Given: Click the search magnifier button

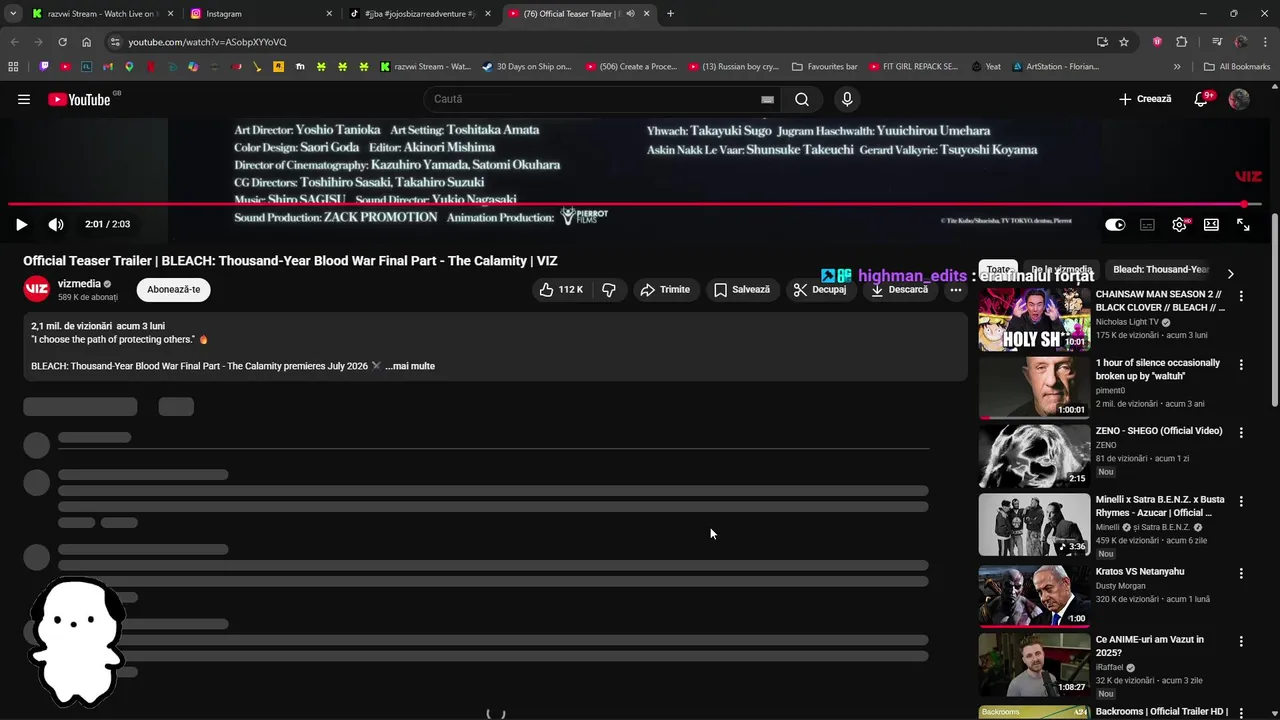Looking at the screenshot, I should pyautogui.click(x=802, y=99).
